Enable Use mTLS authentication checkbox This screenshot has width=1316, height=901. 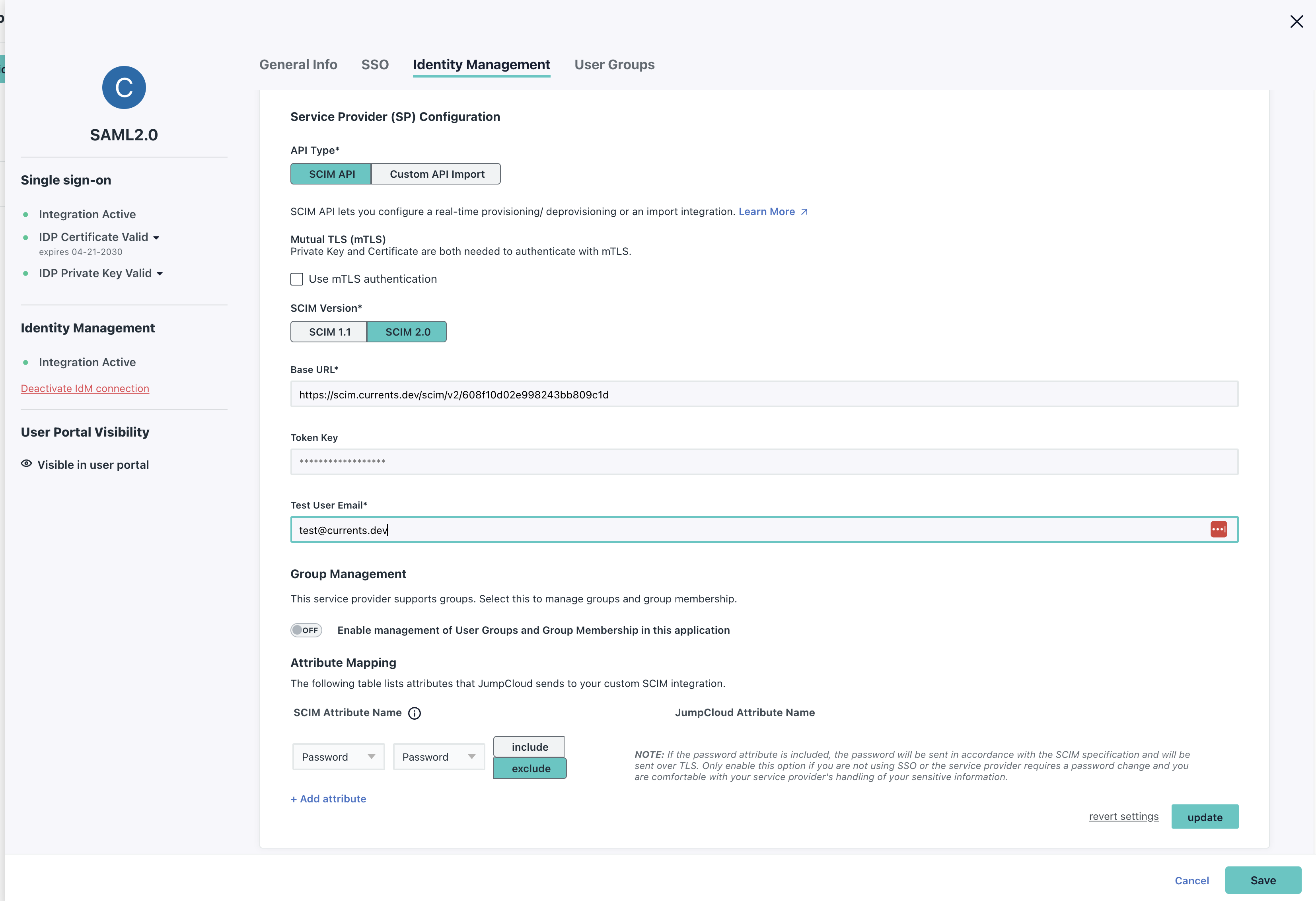tap(297, 279)
